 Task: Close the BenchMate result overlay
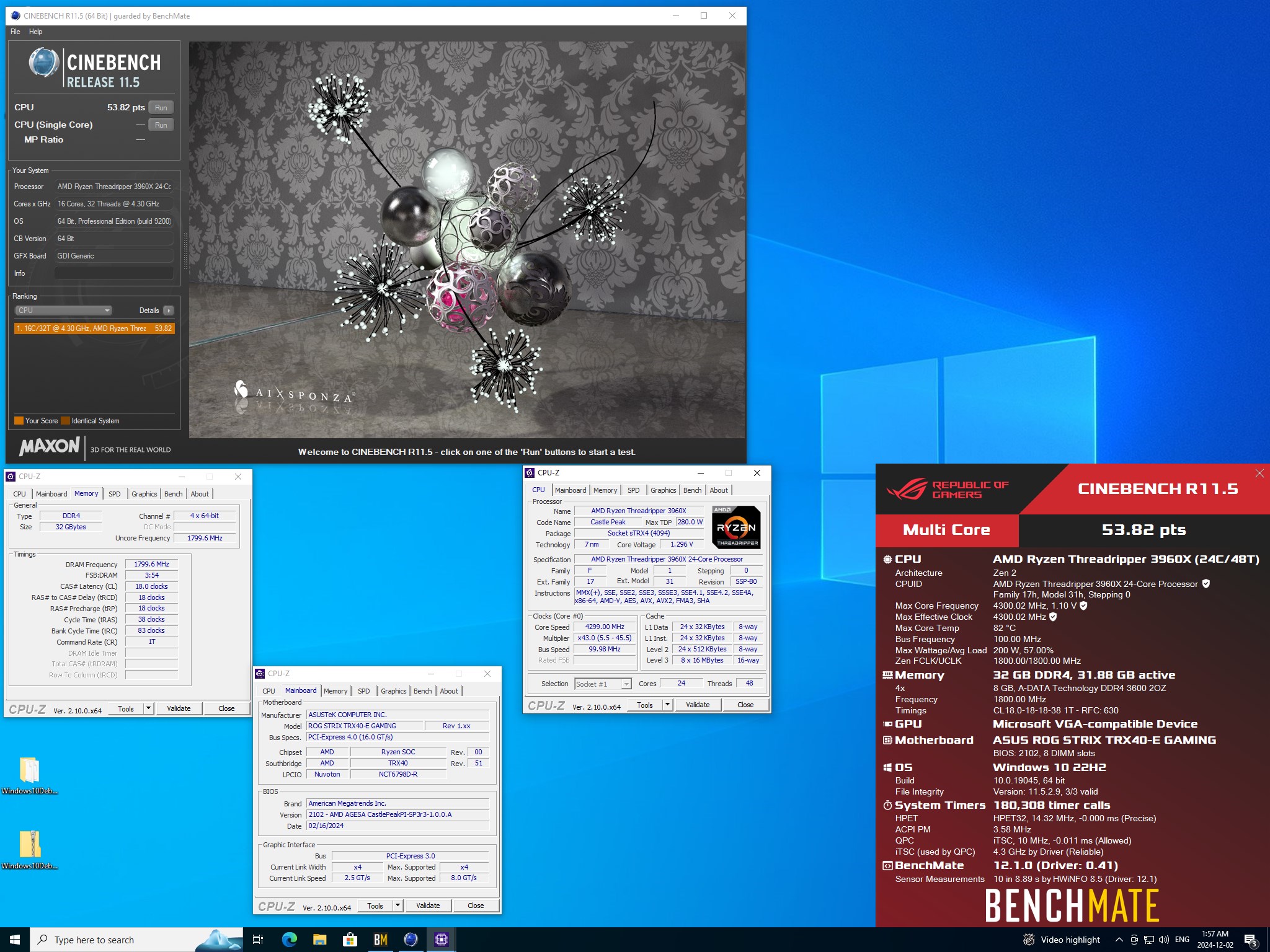tap(1259, 474)
